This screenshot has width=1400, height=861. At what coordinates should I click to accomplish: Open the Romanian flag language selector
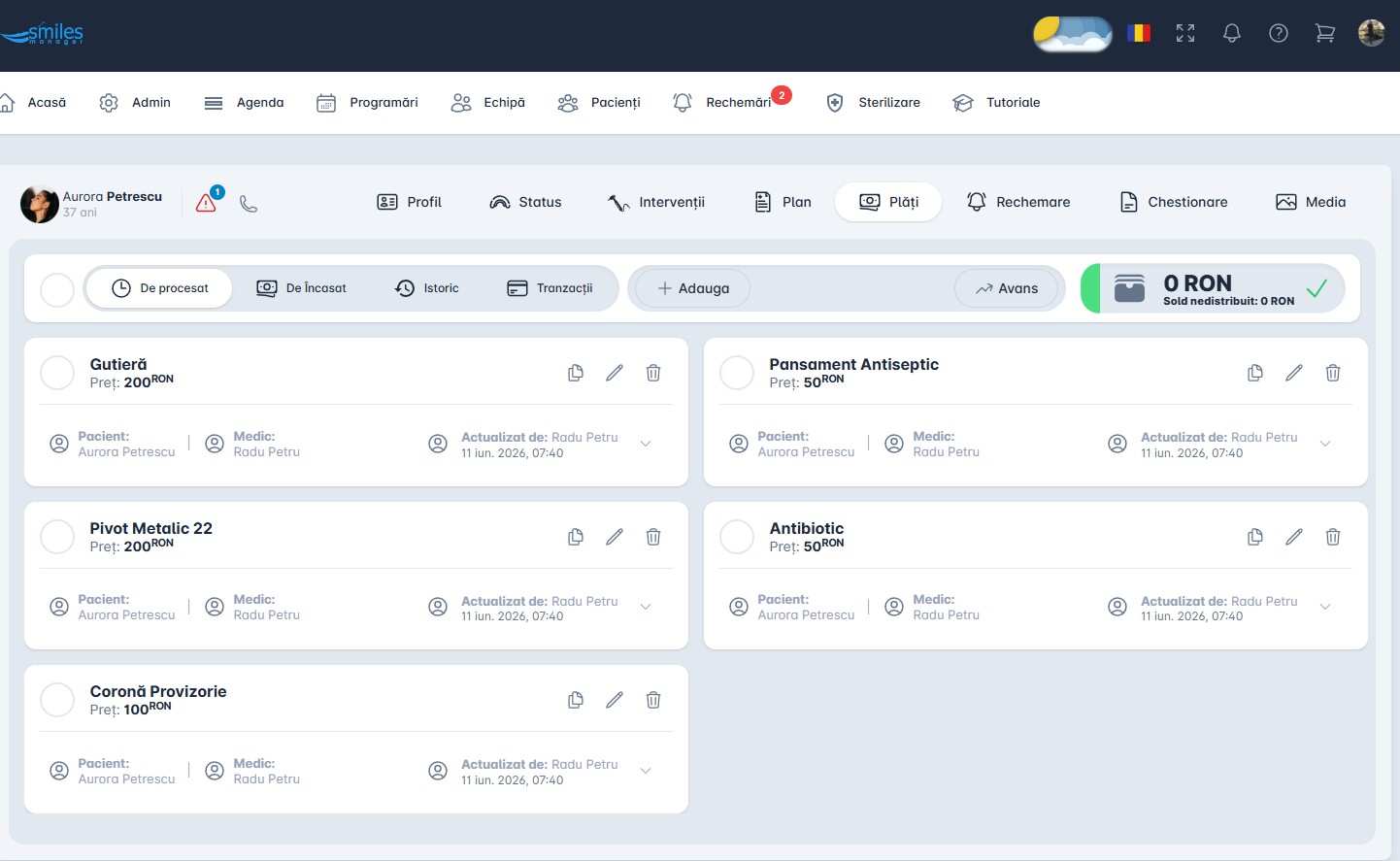coord(1139,33)
